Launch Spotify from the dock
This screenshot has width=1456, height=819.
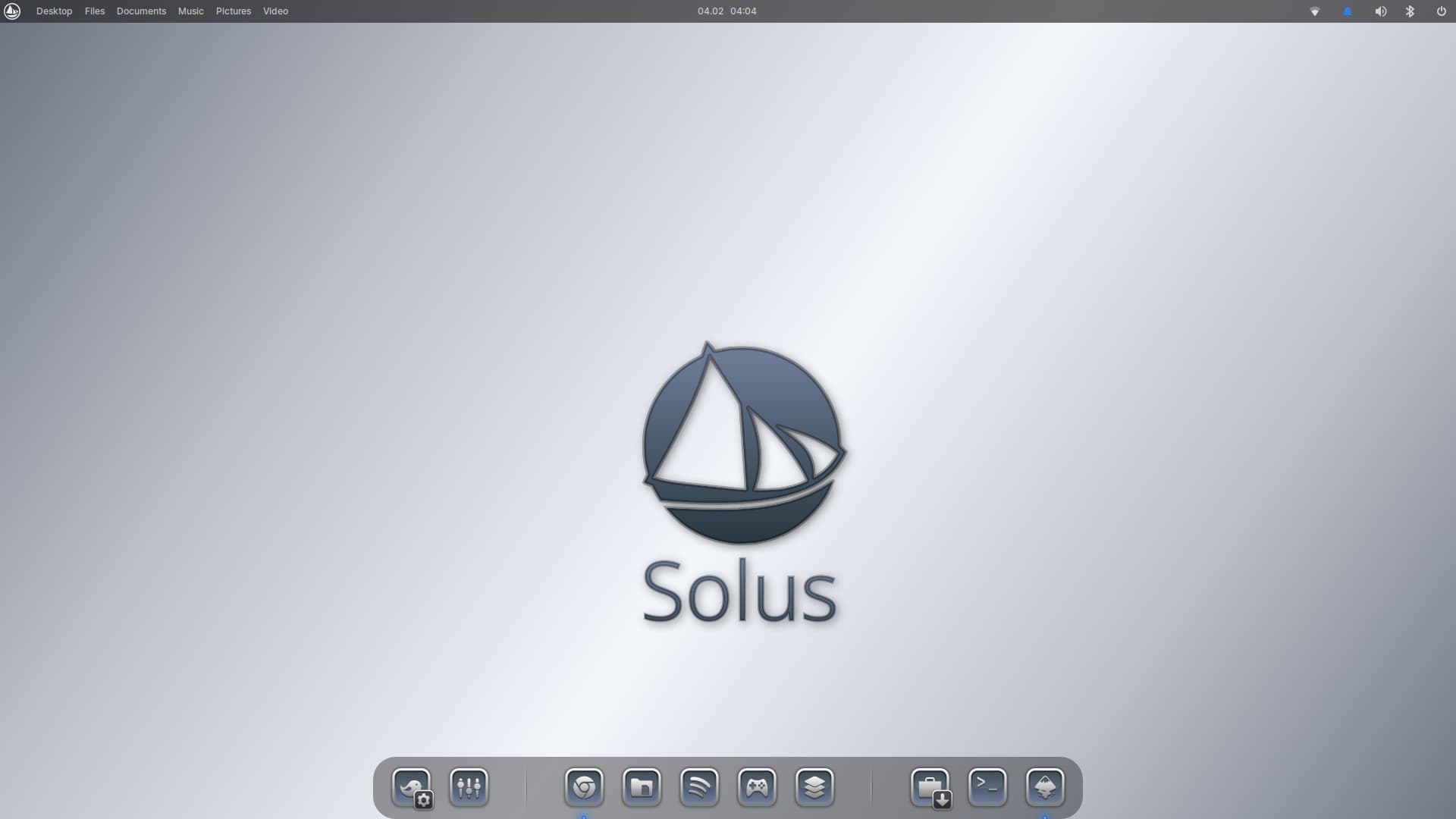coord(699,787)
